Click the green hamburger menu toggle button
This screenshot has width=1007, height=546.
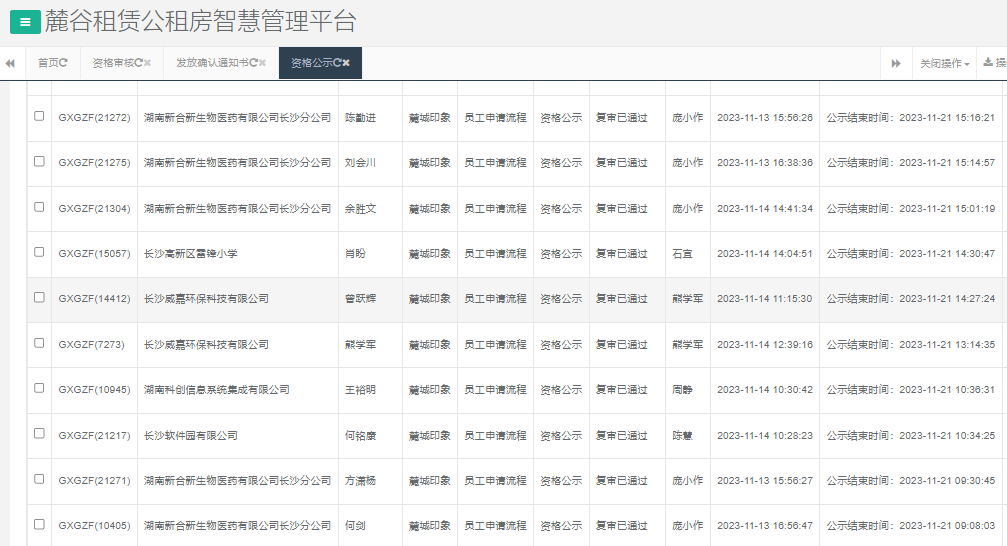point(25,22)
